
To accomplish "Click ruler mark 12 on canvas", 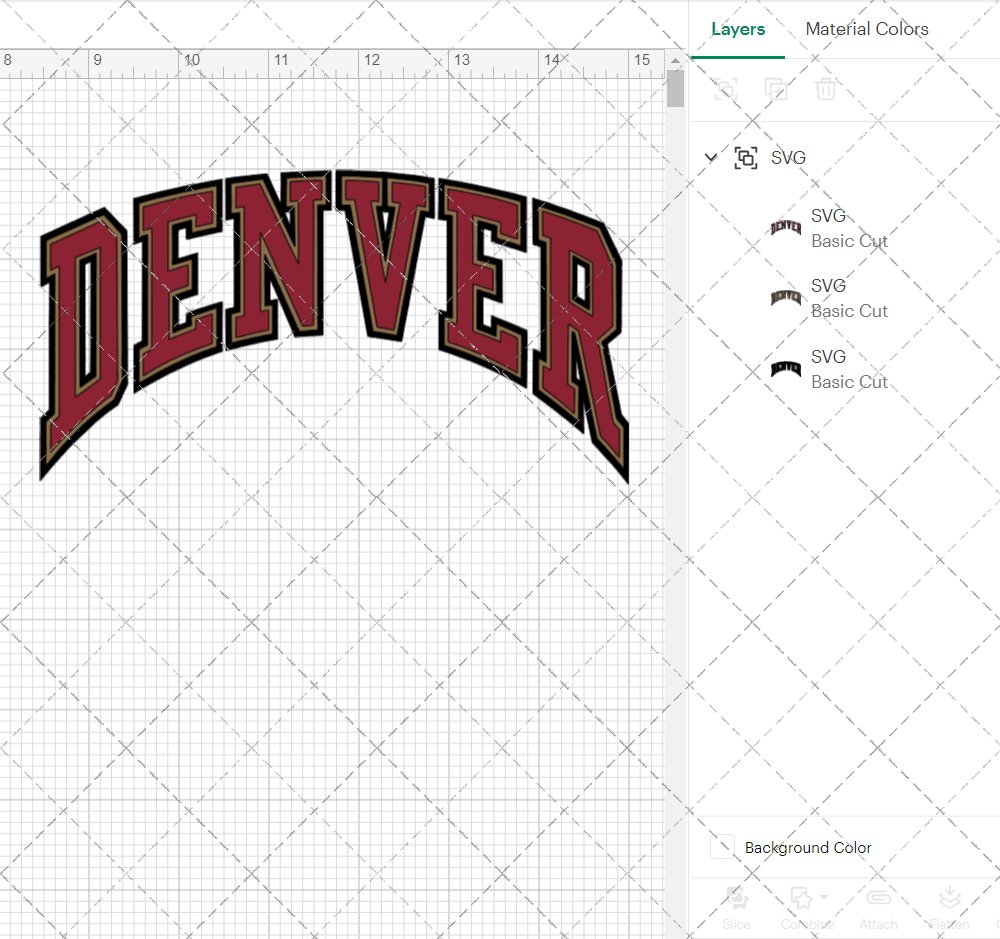I will click(x=372, y=60).
